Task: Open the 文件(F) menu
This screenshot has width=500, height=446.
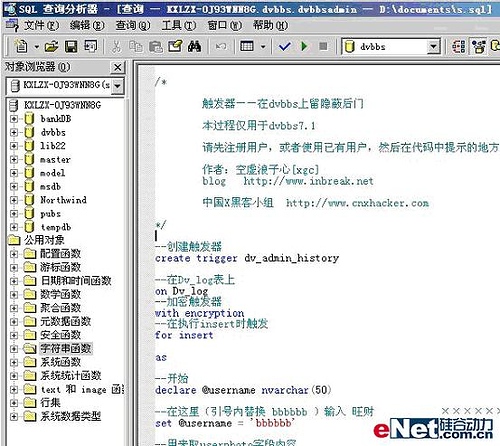Action: pyautogui.click(x=41, y=25)
